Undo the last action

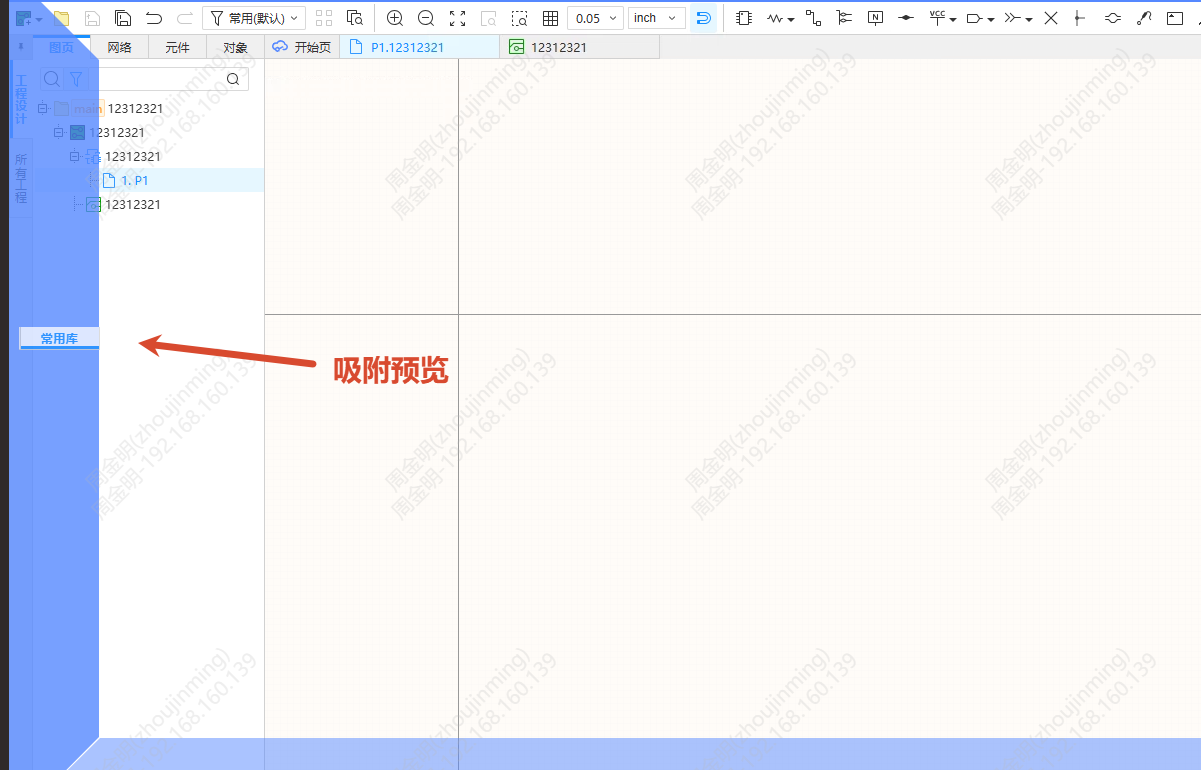pyautogui.click(x=153, y=18)
